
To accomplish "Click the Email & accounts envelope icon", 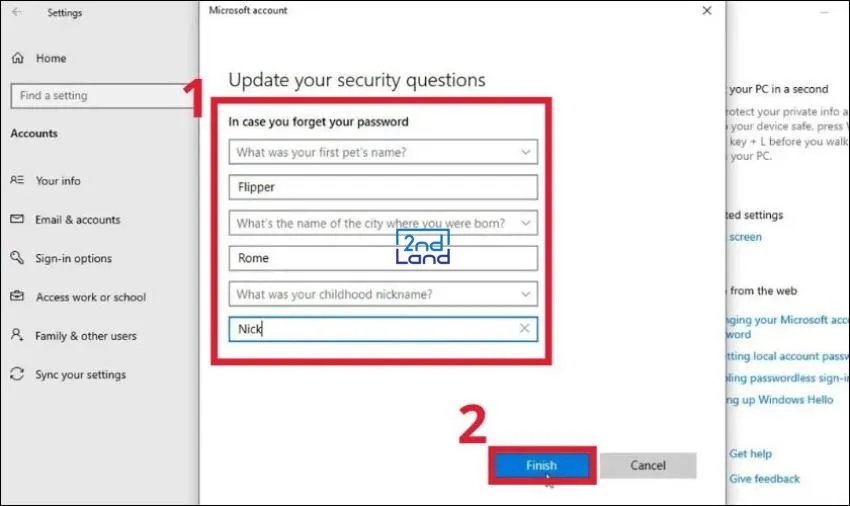I will coord(17,220).
